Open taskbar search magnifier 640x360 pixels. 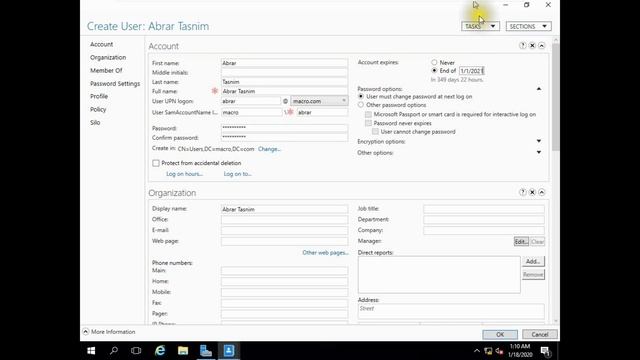tap(114, 351)
